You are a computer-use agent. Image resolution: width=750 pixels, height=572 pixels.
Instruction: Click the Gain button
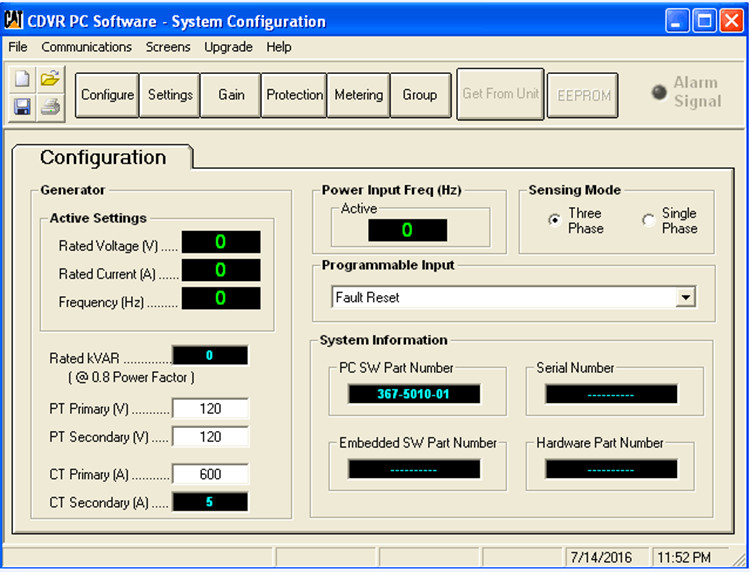(x=231, y=95)
